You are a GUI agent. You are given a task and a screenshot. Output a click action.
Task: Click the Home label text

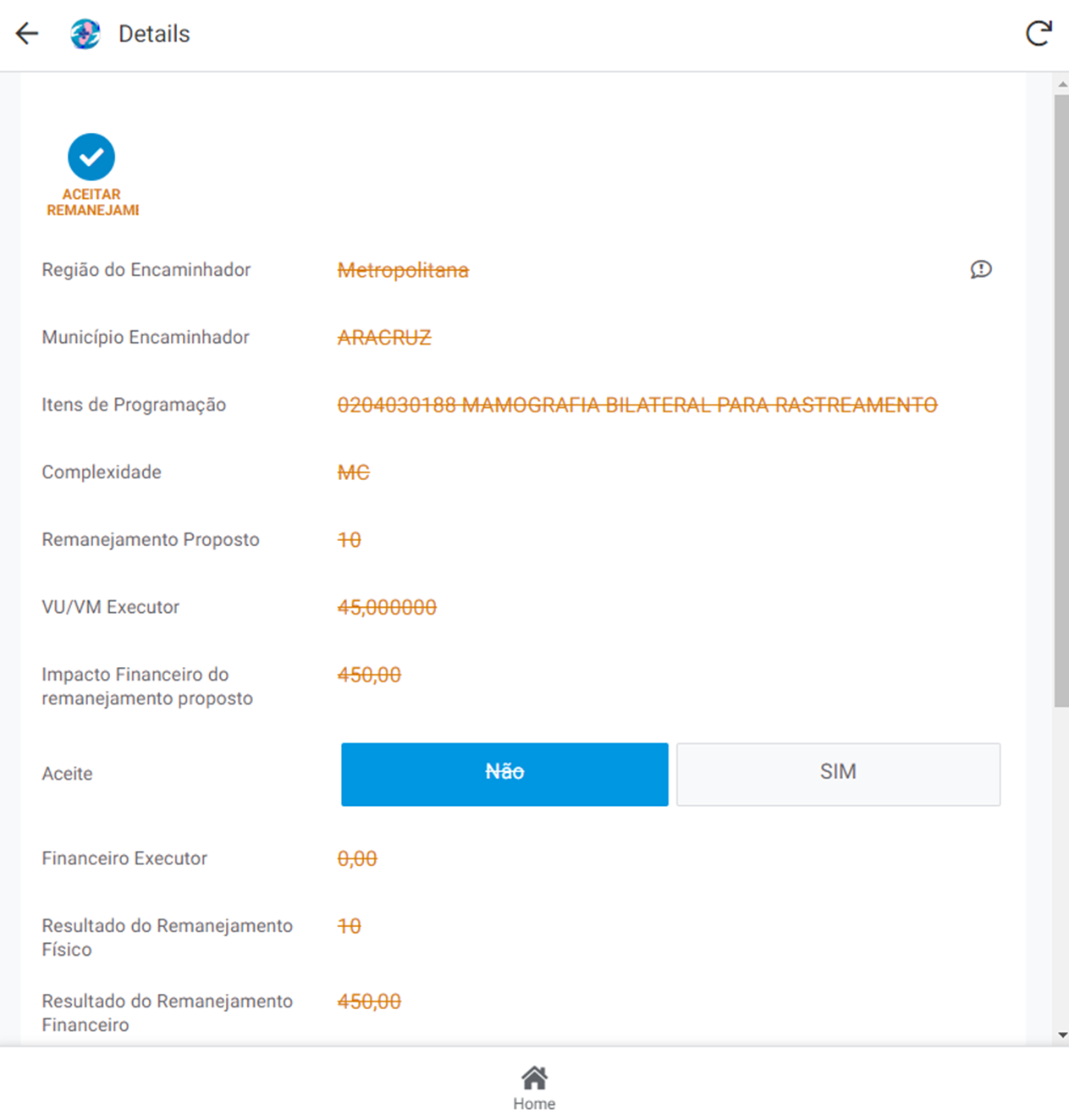click(534, 1104)
